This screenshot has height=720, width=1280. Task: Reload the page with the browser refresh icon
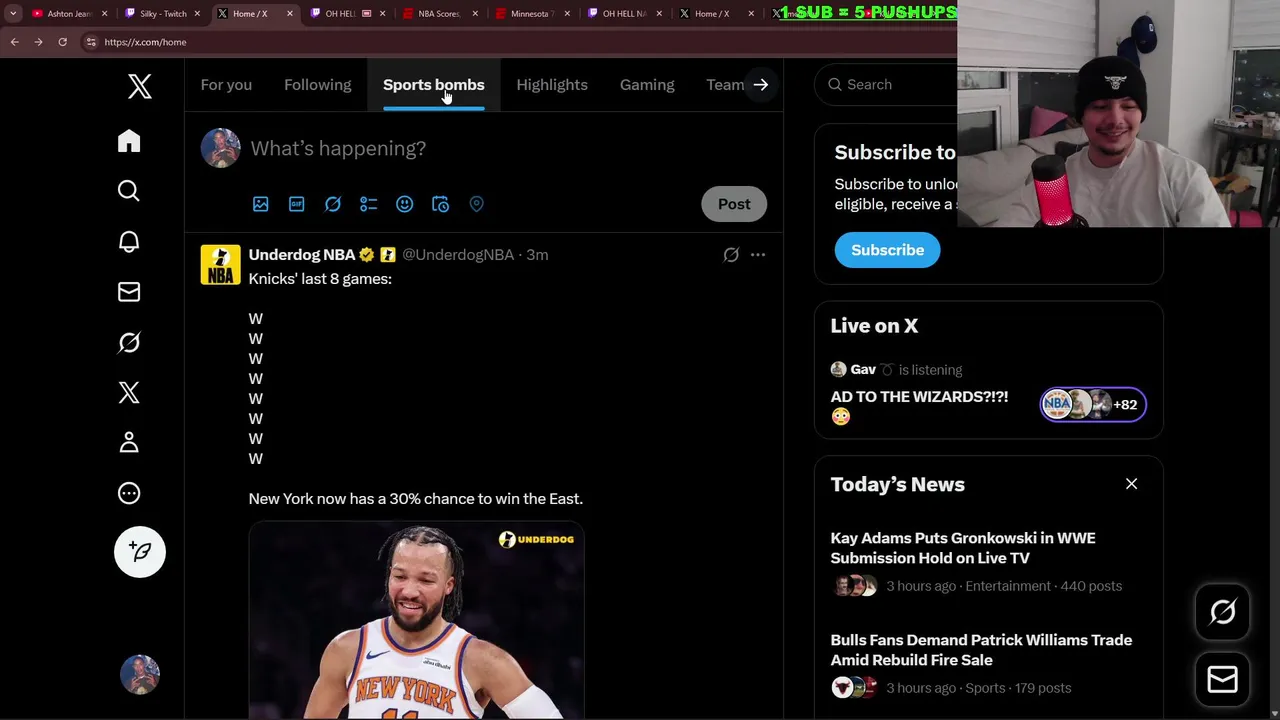click(62, 42)
